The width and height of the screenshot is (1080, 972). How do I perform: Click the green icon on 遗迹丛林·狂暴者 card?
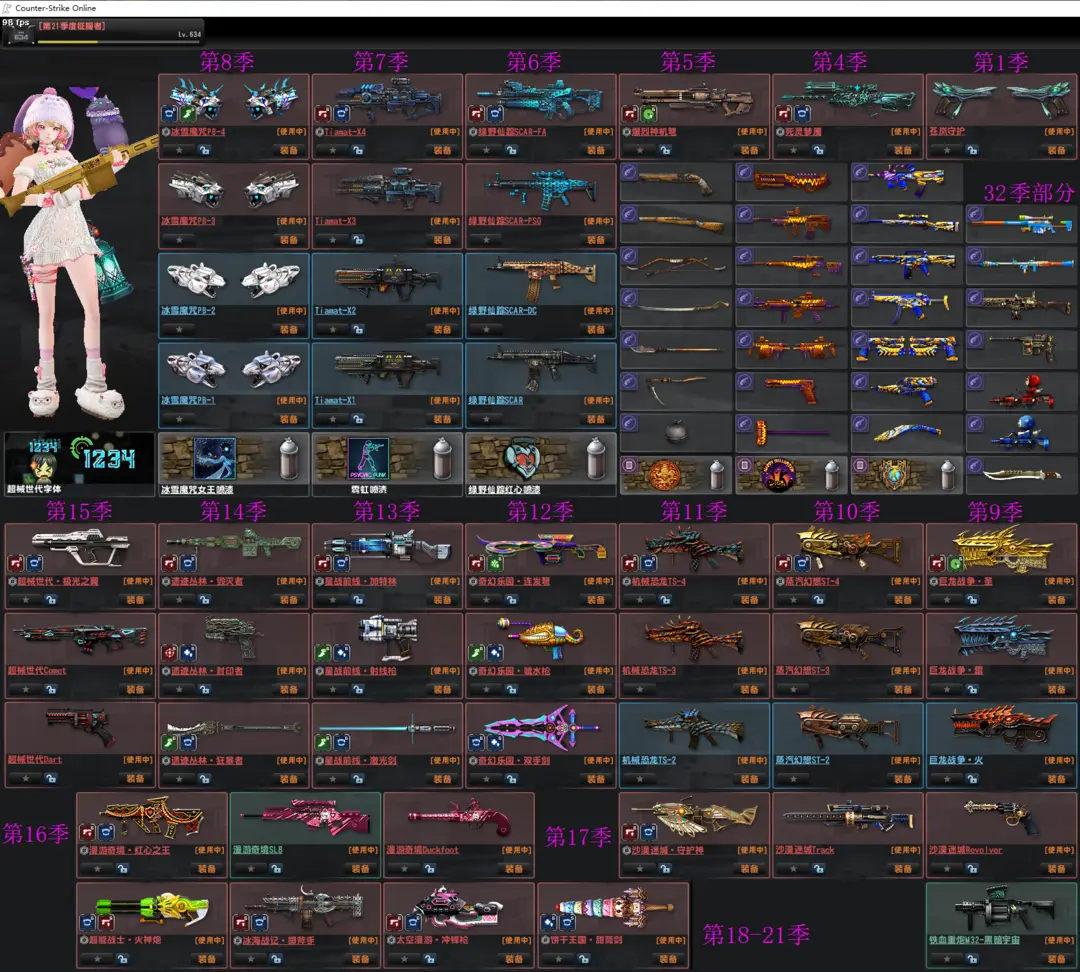tap(169, 742)
